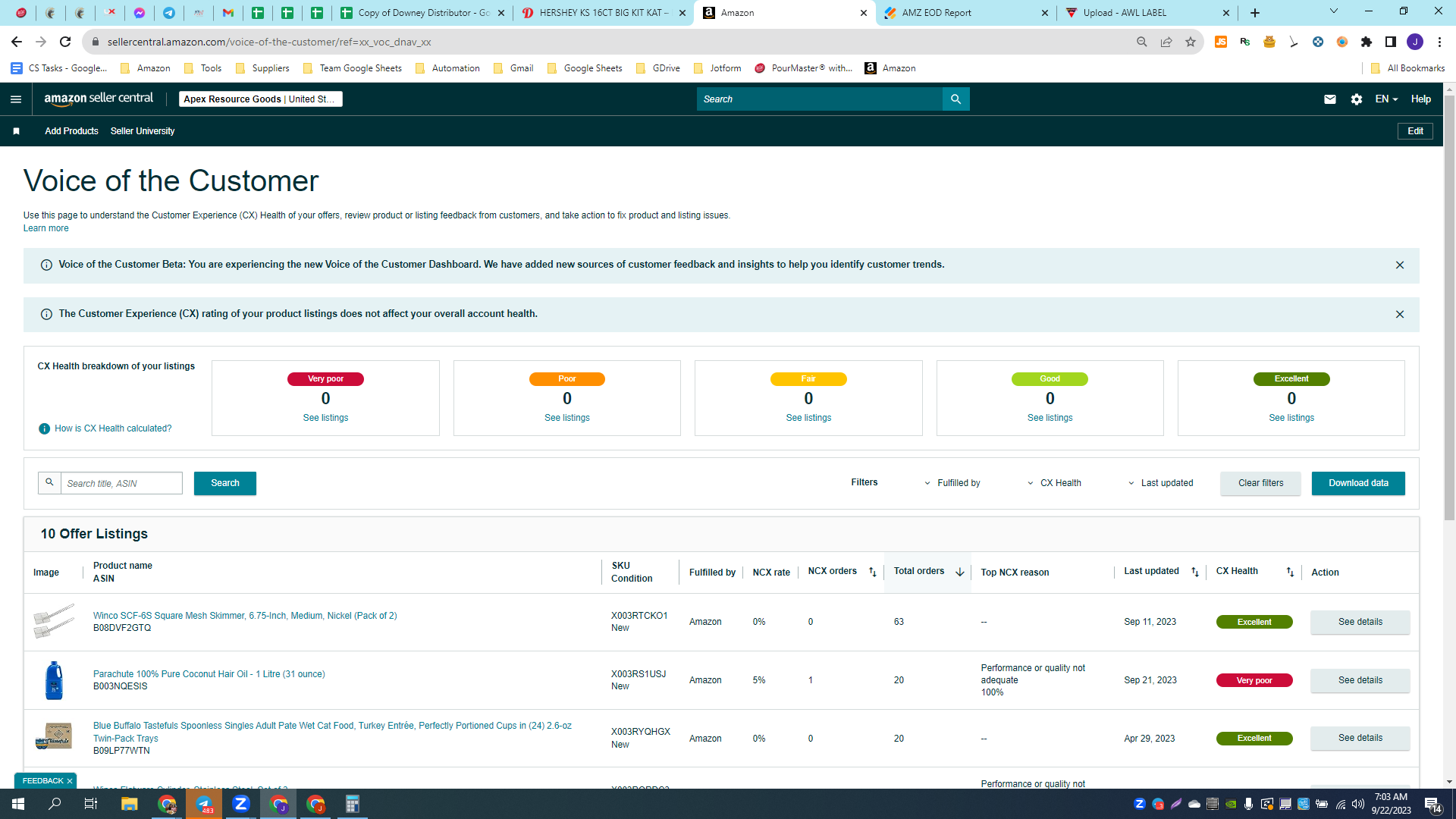Click the Help link in the header
1456x819 pixels.
coord(1420,99)
